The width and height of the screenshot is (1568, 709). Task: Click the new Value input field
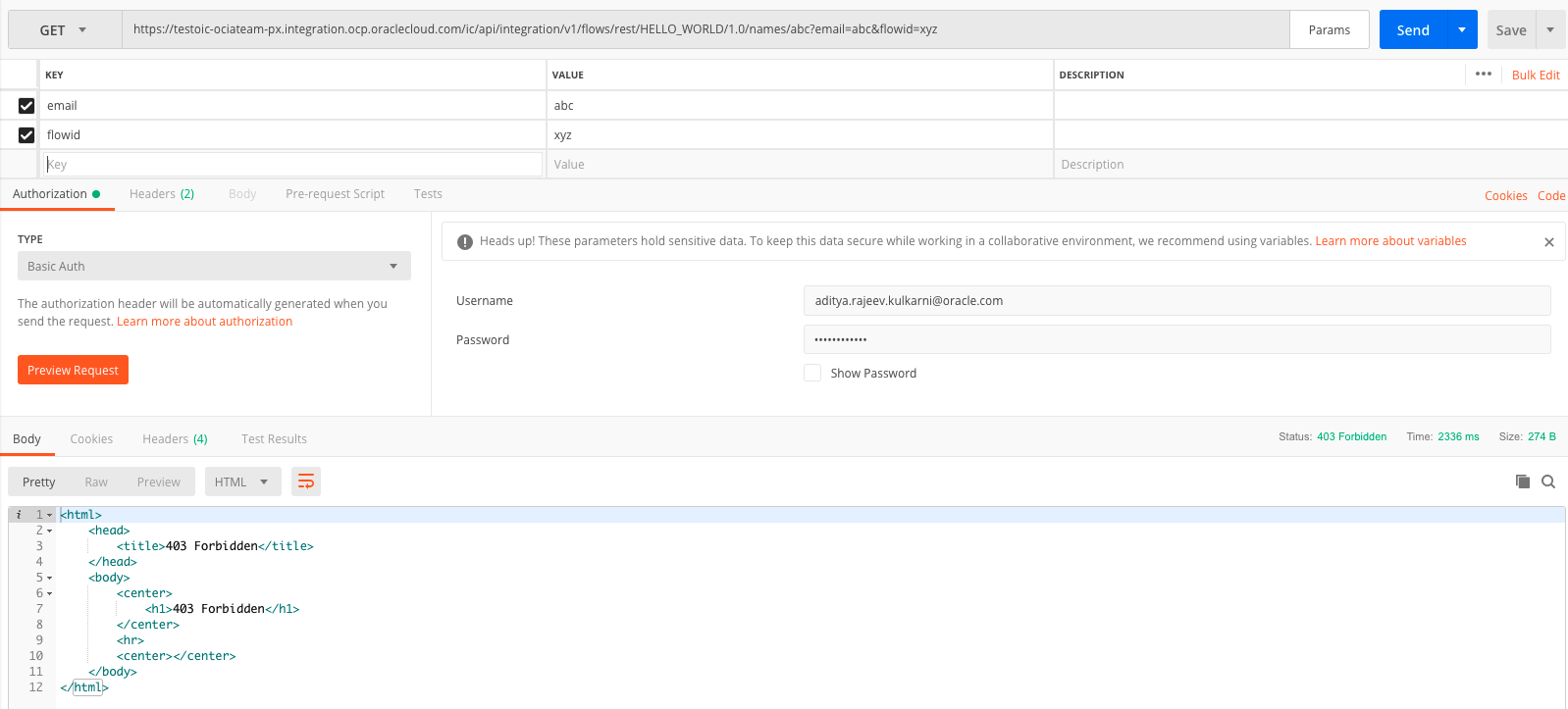[x=799, y=165]
